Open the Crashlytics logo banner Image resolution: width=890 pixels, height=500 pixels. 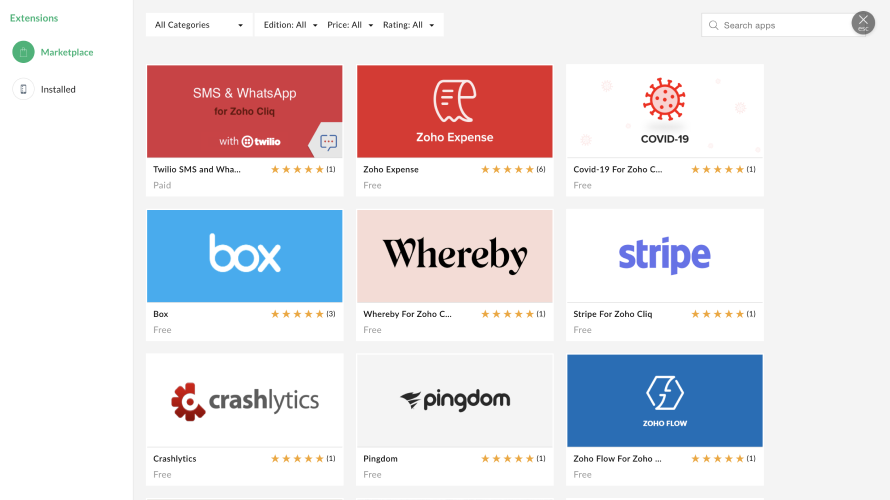[x=245, y=401]
